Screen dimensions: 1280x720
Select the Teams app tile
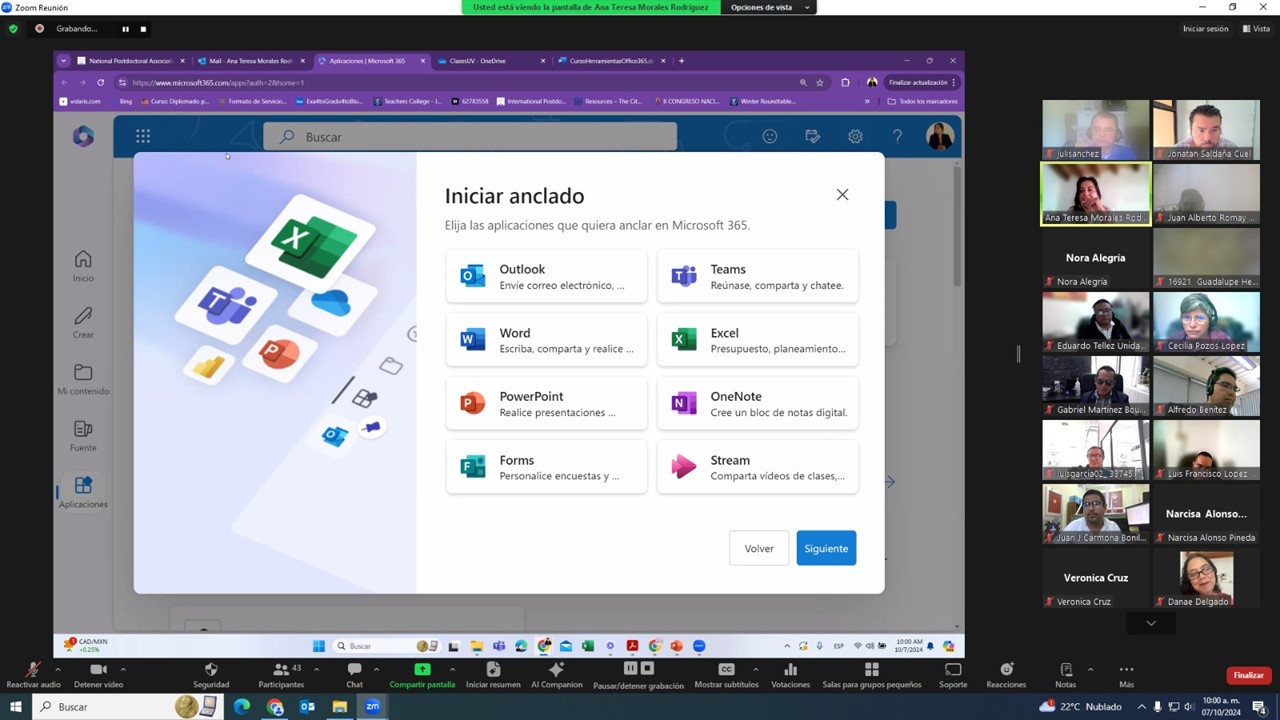pos(757,276)
